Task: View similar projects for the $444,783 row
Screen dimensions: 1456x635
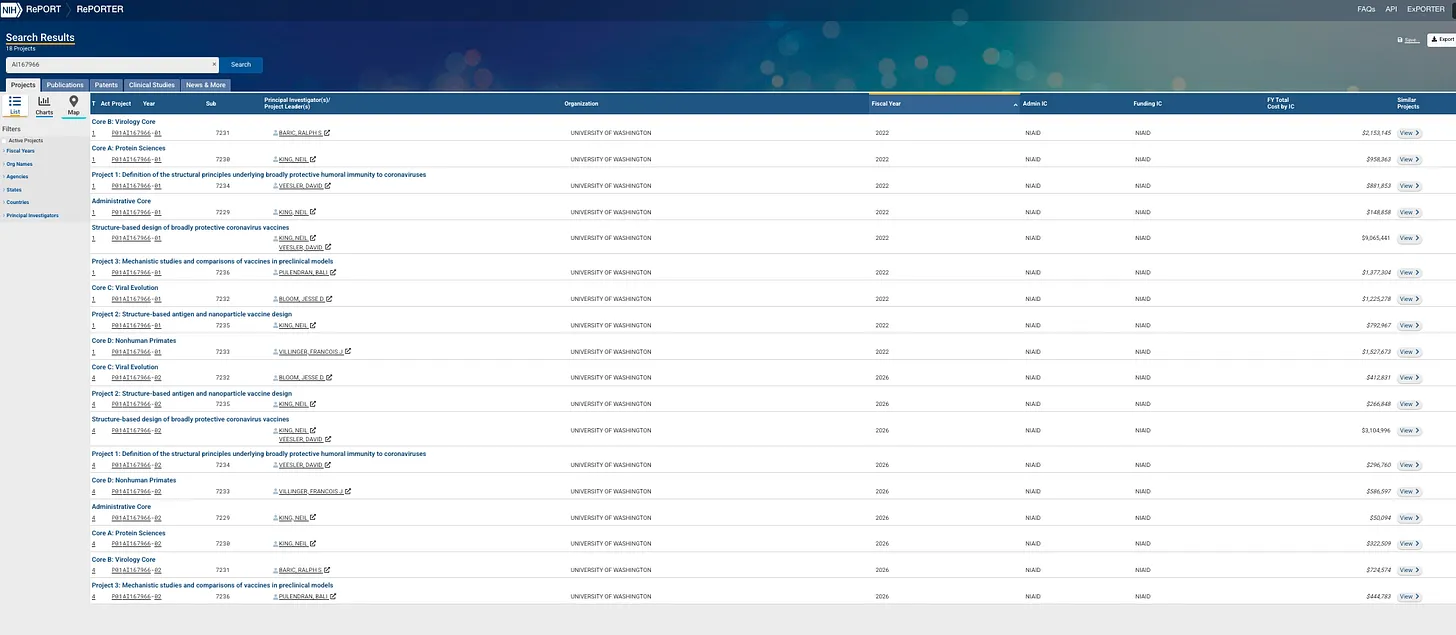Action: pyautogui.click(x=1409, y=597)
